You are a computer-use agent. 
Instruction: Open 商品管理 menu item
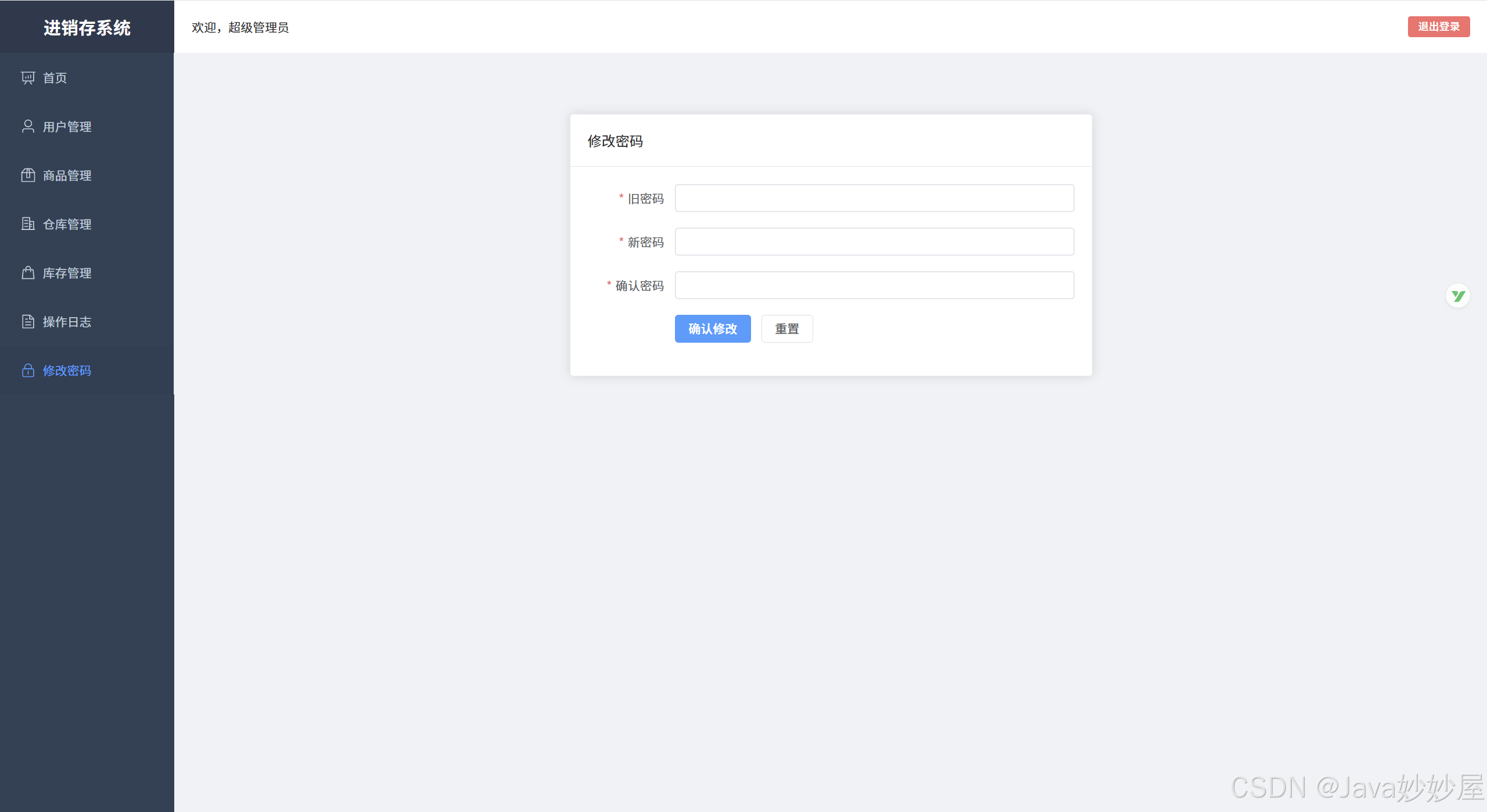pyautogui.click(x=87, y=175)
